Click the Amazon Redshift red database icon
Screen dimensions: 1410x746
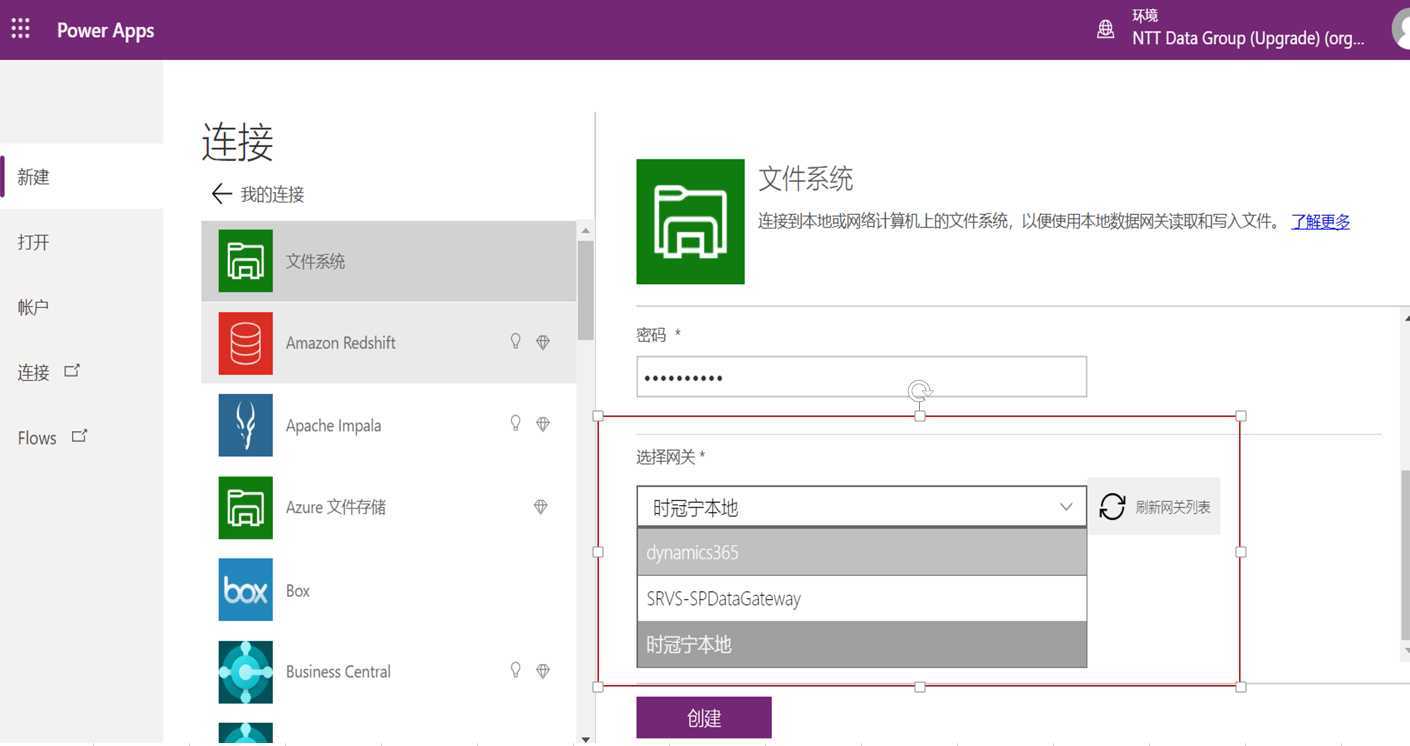[x=245, y=343]
